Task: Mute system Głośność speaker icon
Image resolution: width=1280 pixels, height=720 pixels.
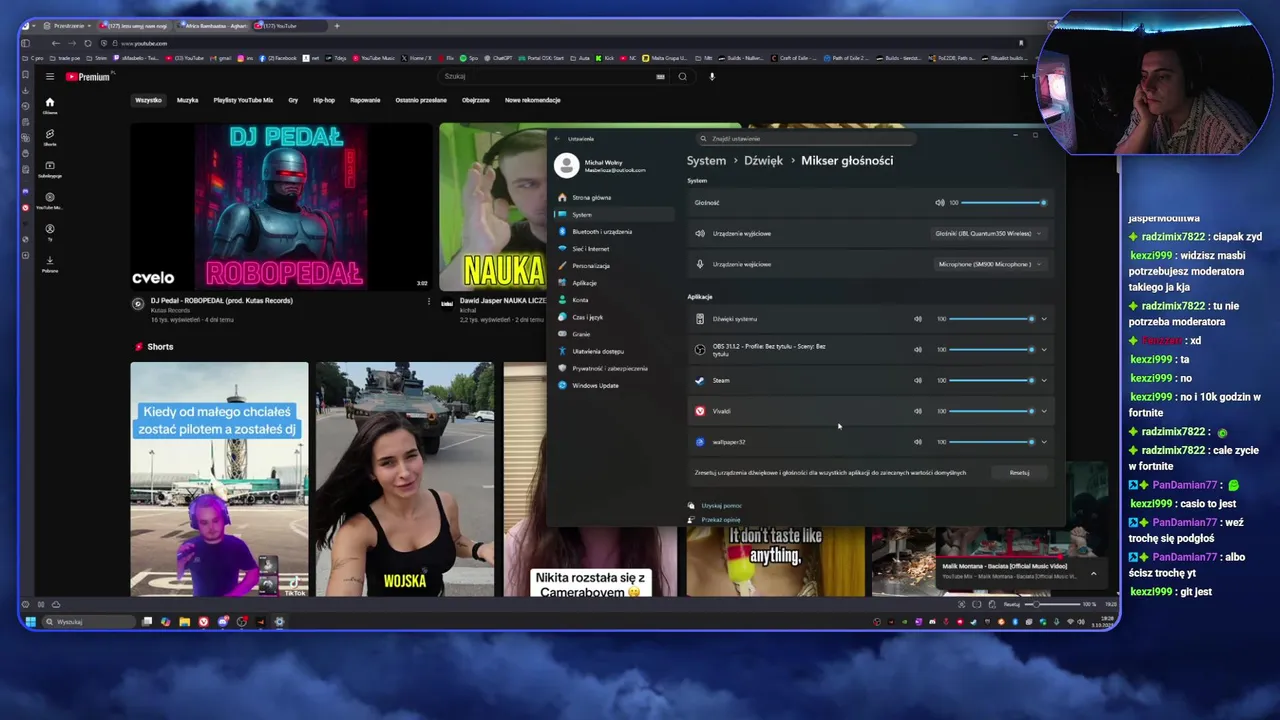Action: coord(939,203)
